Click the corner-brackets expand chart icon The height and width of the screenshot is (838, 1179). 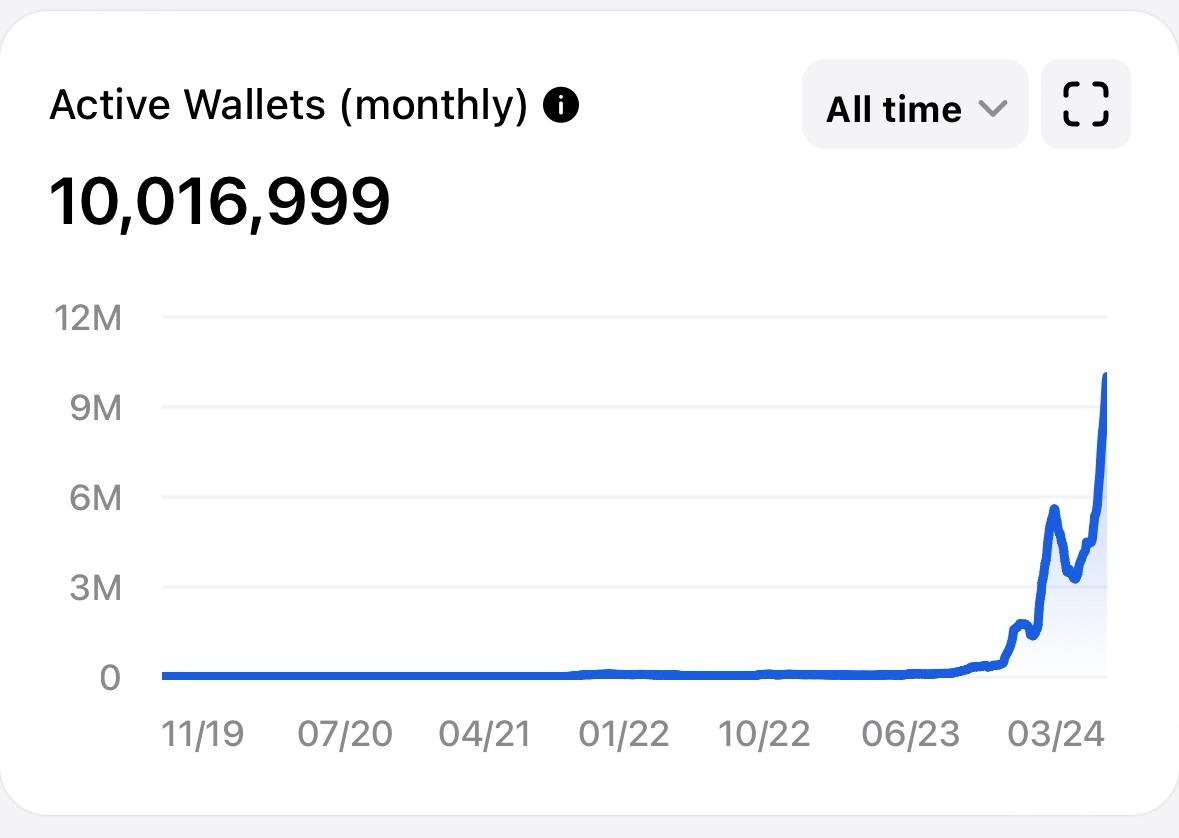(x=1085, y=103)
